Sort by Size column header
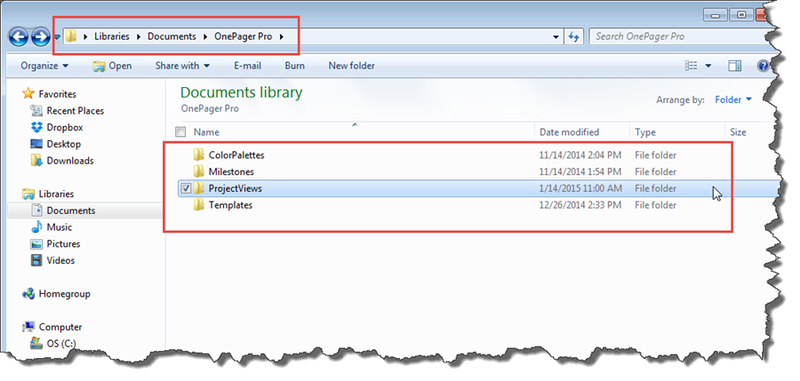The height and width of the screenshot is (381, 800). [x=738, y=132]
